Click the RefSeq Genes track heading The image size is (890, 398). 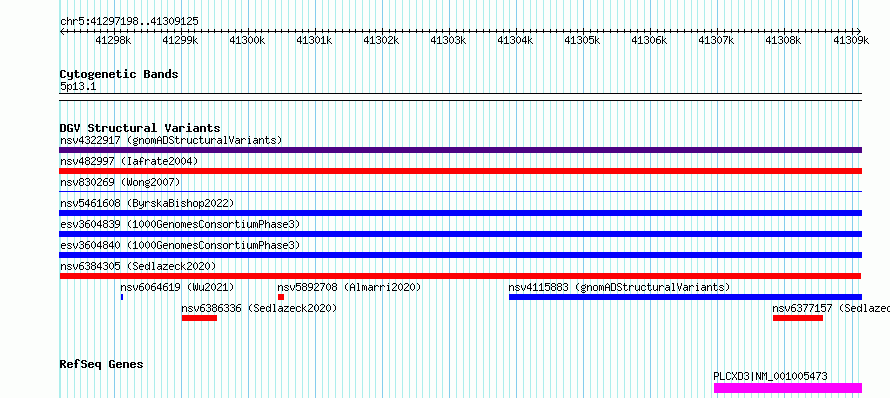[102, 364]
